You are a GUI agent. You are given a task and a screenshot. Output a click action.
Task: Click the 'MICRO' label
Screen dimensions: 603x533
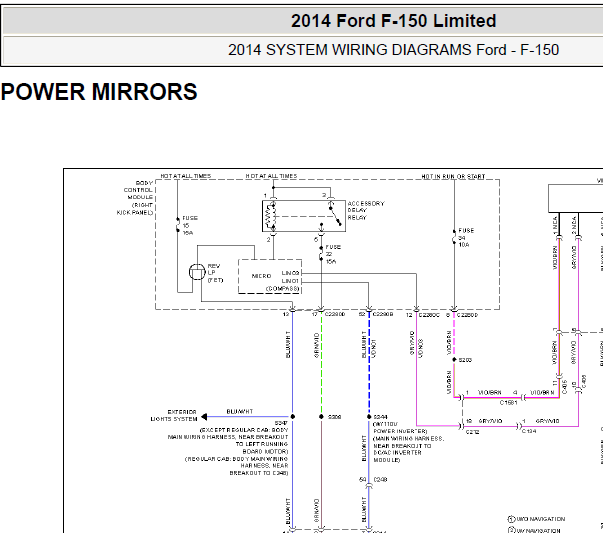coord(261,276)
